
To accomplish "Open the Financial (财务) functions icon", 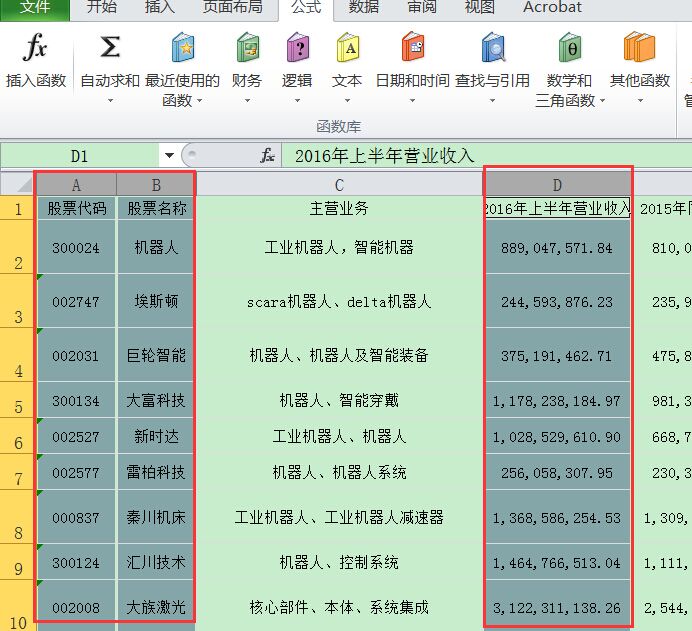I will [x=247, y=47].
